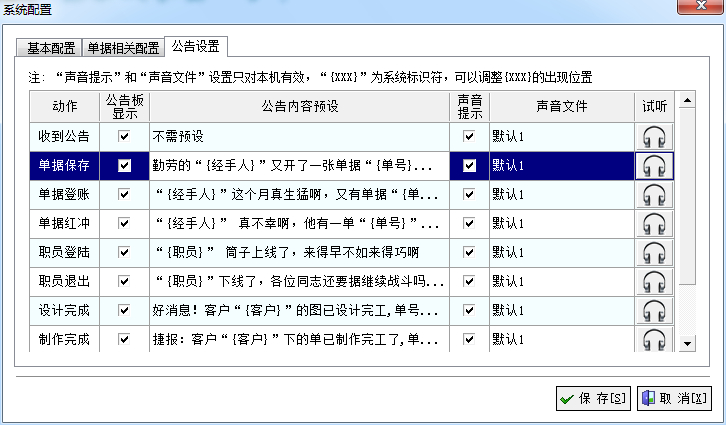This screenshot has height=425, width=726.
Task: Uncheck 公告板显示 for 职员登陆 row
Action: tap(124, 252)
